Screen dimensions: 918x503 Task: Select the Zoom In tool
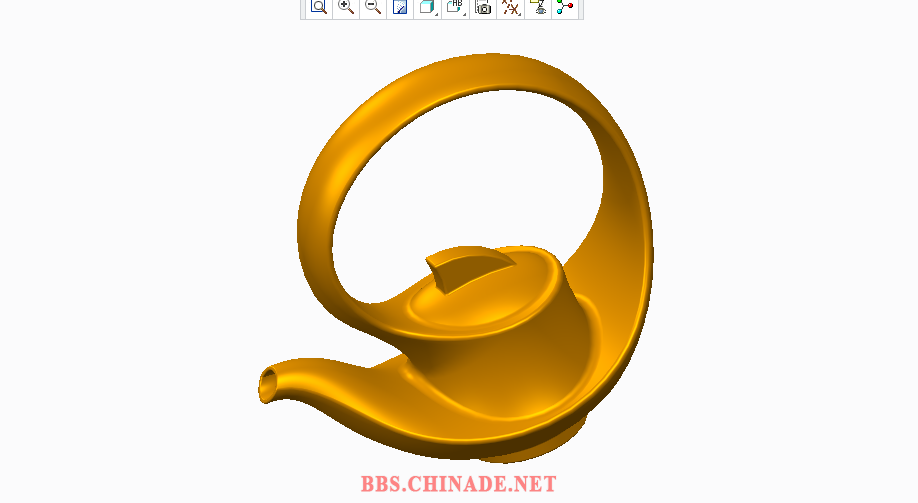346,7
